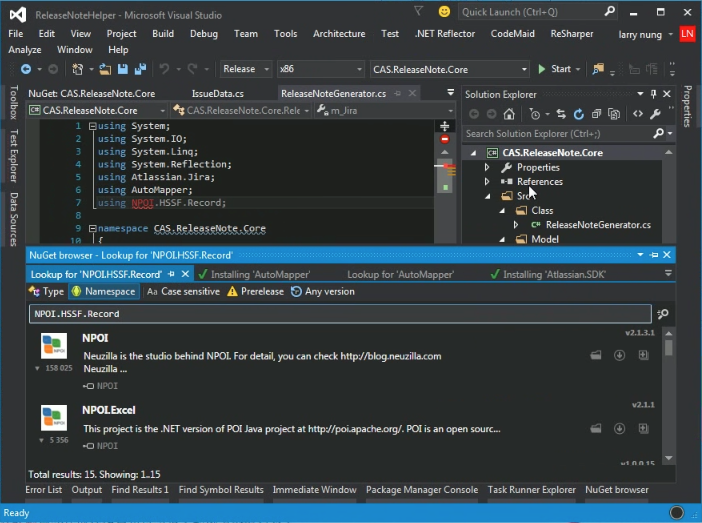Open the Architecture menu

point(339,34)
